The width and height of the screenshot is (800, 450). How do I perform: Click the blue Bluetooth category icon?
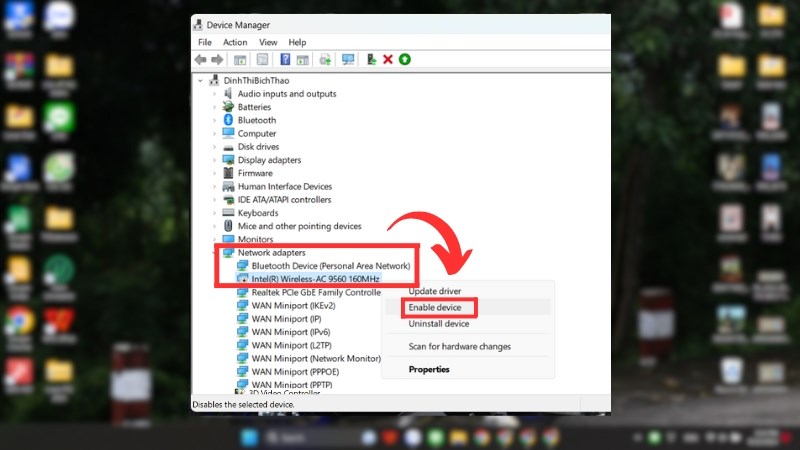[x=228, y=120]
